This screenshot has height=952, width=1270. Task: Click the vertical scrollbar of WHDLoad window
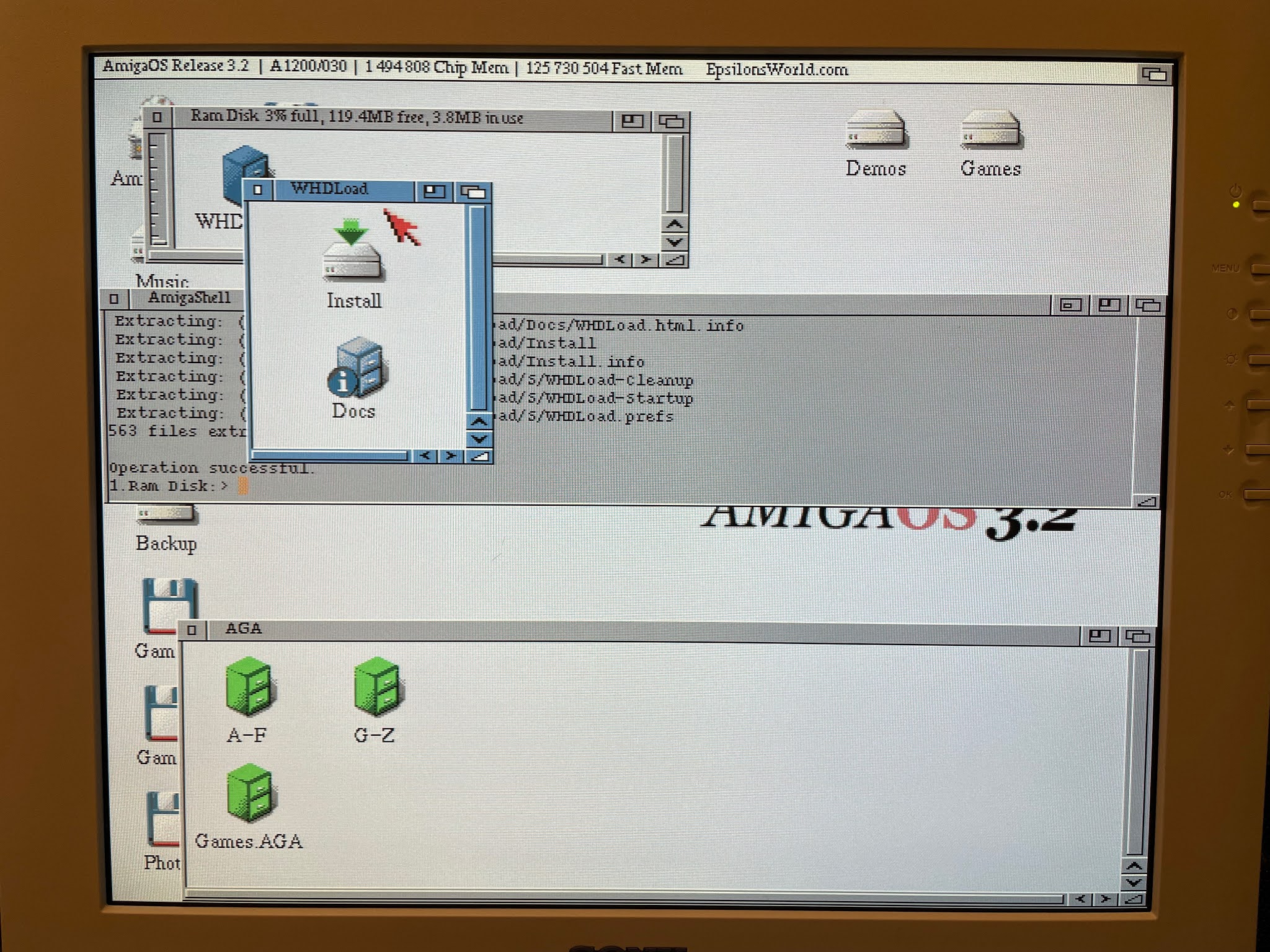point(477,308)
